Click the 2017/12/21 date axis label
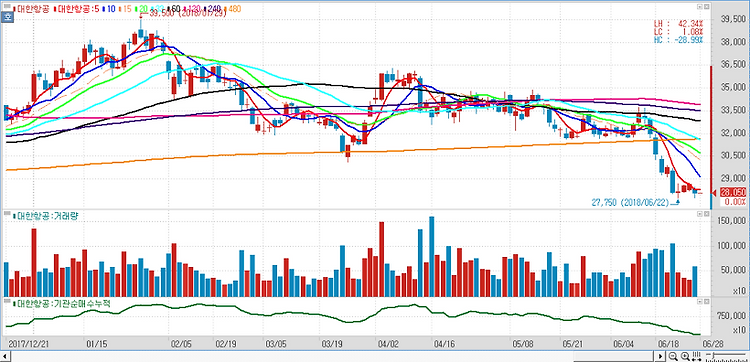This screenshot has height=362, width=750. pos(29,344)
